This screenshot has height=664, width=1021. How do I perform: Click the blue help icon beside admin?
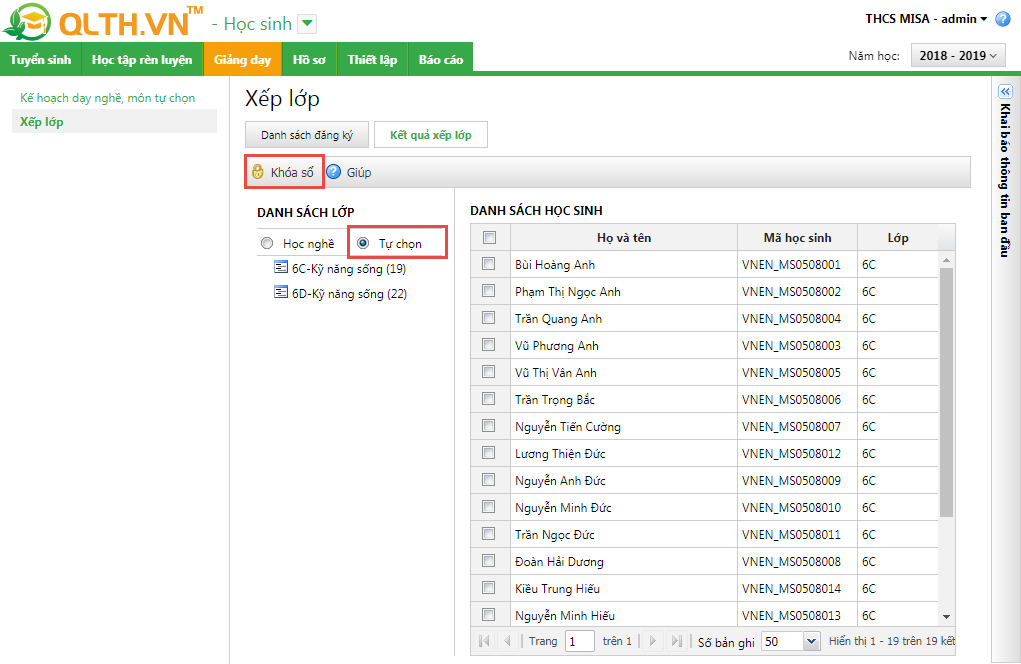(1003, 19)
